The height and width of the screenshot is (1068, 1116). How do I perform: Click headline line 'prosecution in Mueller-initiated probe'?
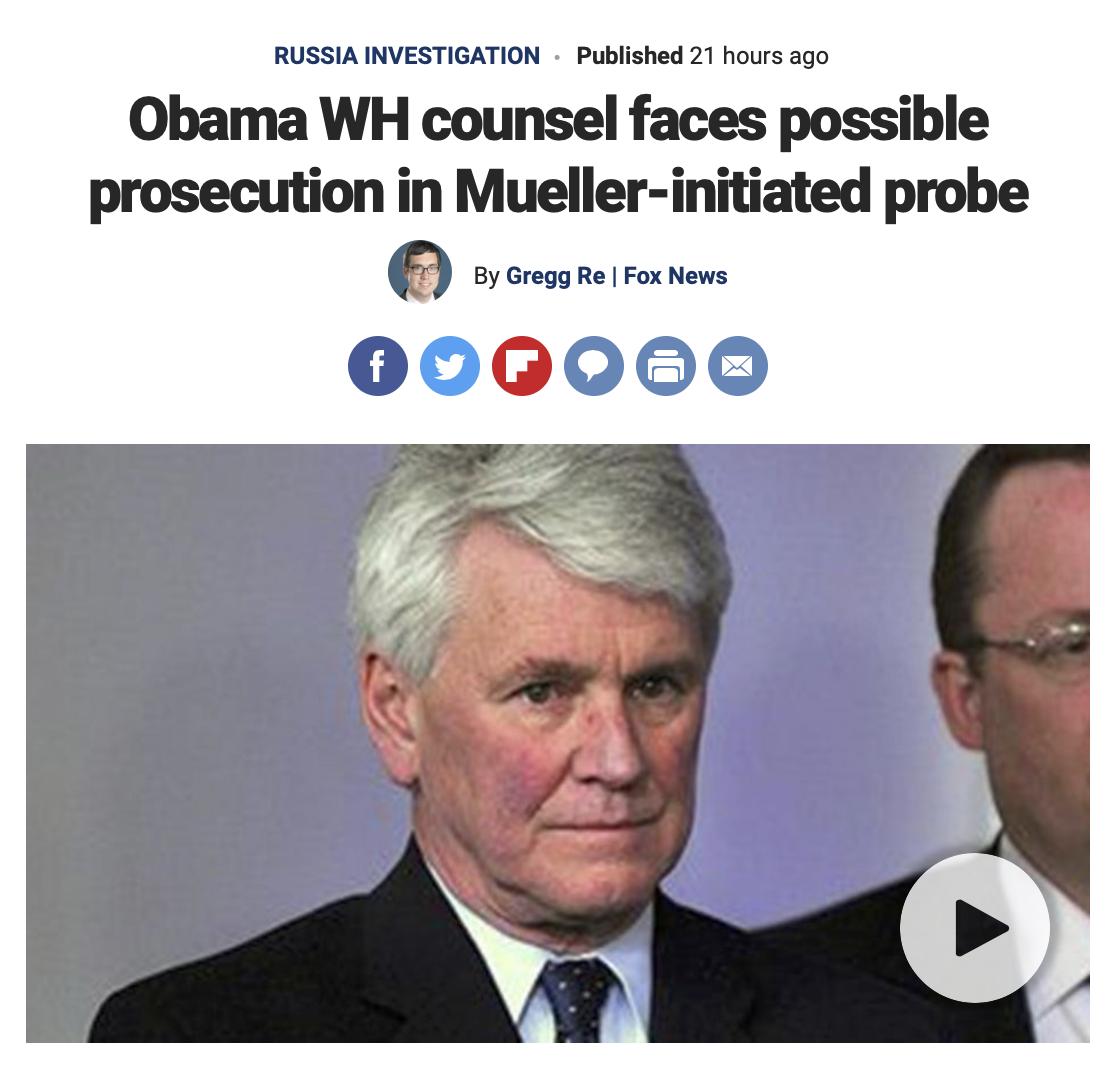pyautogui.click(x=558, y=192)
